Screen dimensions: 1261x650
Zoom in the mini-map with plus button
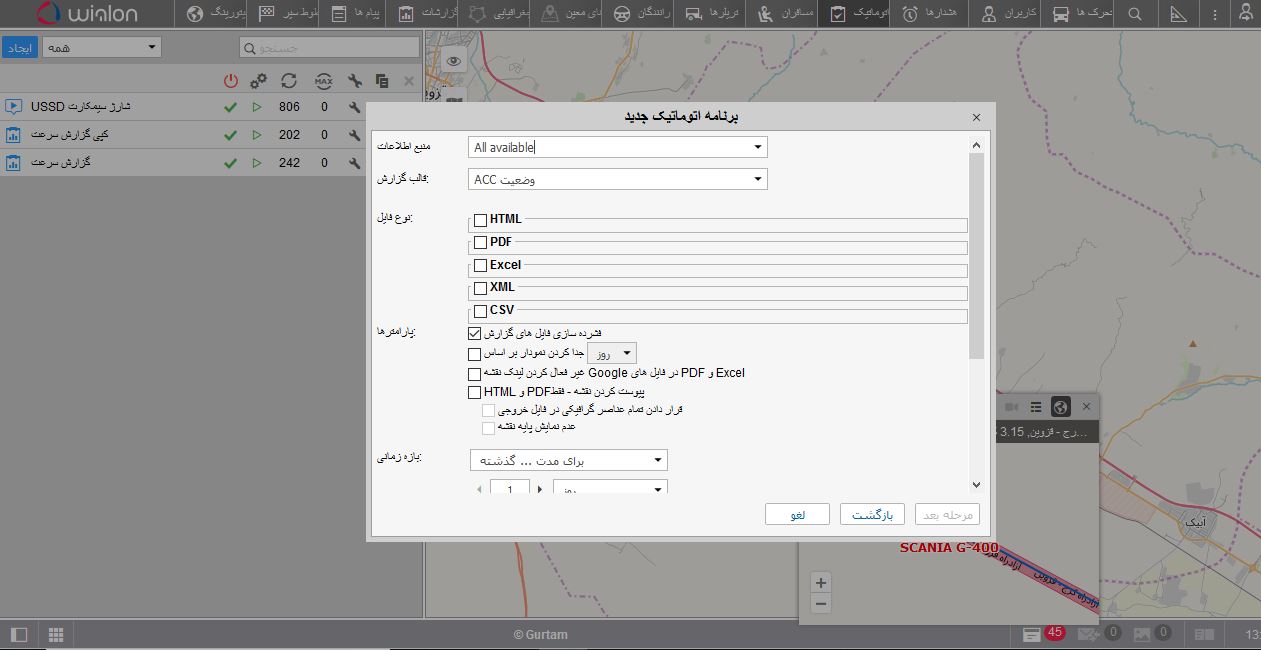pos(821,583)
